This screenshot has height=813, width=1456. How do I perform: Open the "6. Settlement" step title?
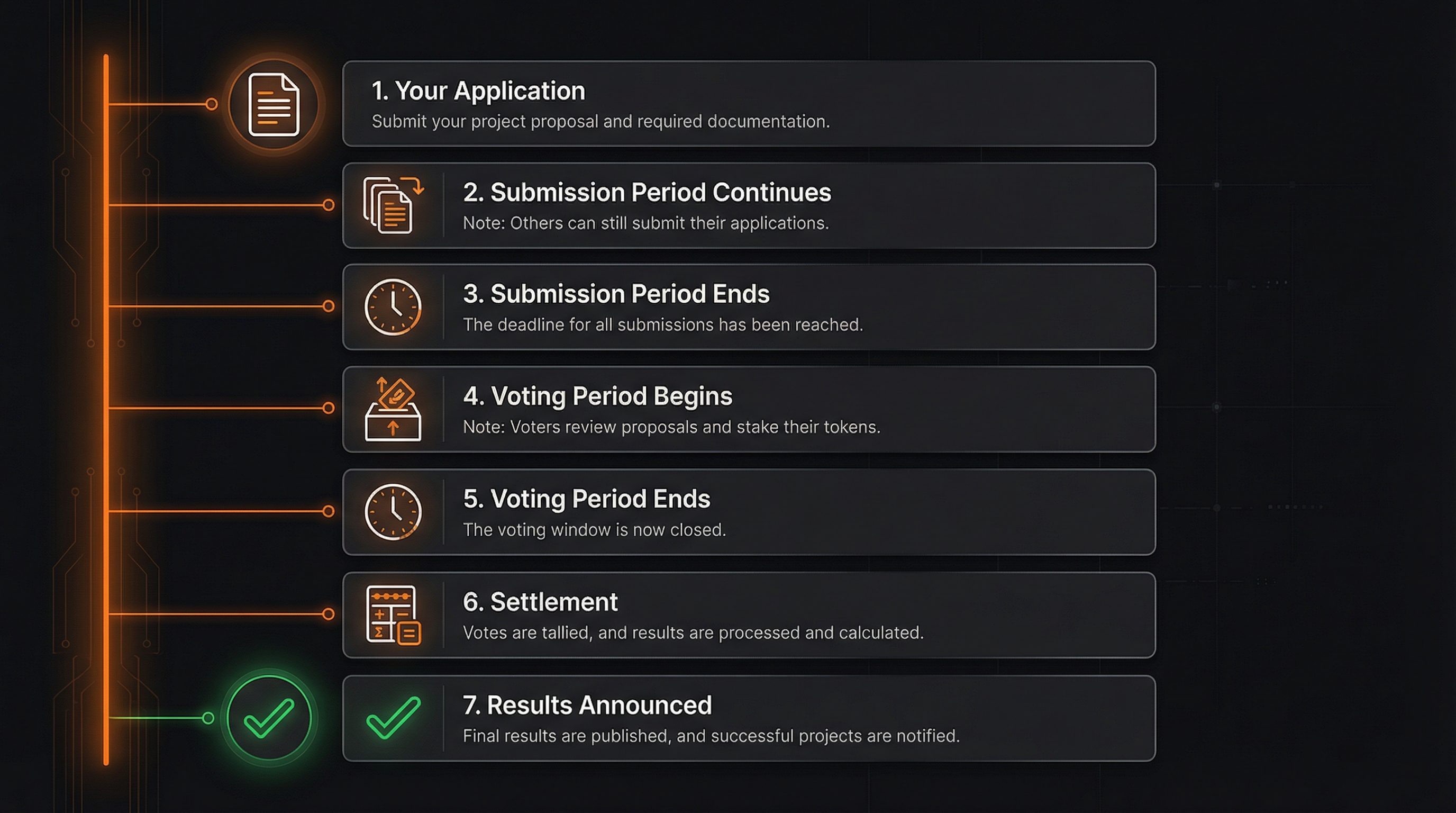coord(540,602)
